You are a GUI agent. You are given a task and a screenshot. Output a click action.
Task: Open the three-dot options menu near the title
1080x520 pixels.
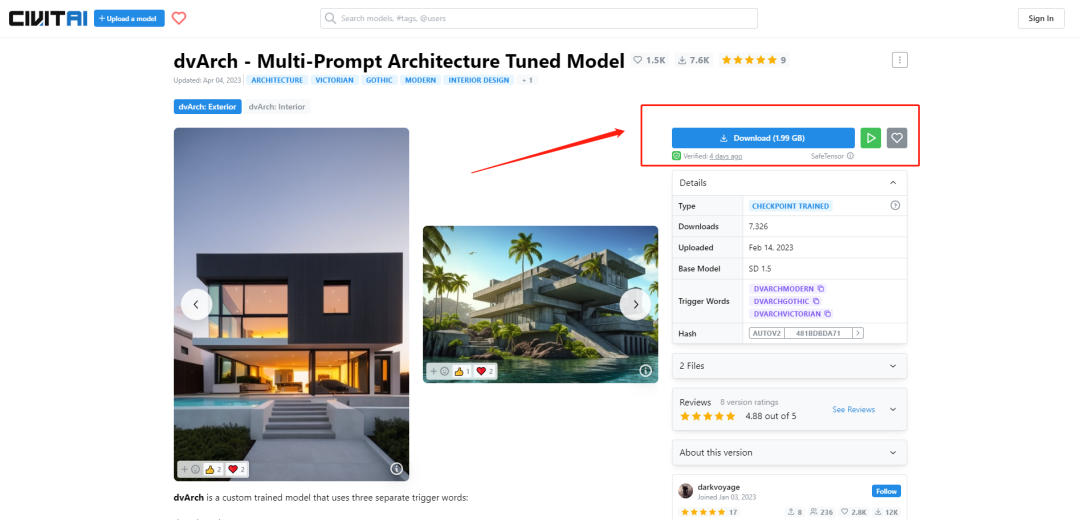tap(900, 60)
